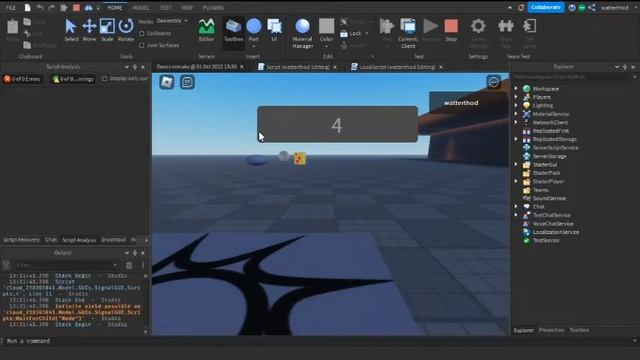This screenshot has width=640, height=360.
Task: Expand the Players tree node
Action: tap(516, 97)
